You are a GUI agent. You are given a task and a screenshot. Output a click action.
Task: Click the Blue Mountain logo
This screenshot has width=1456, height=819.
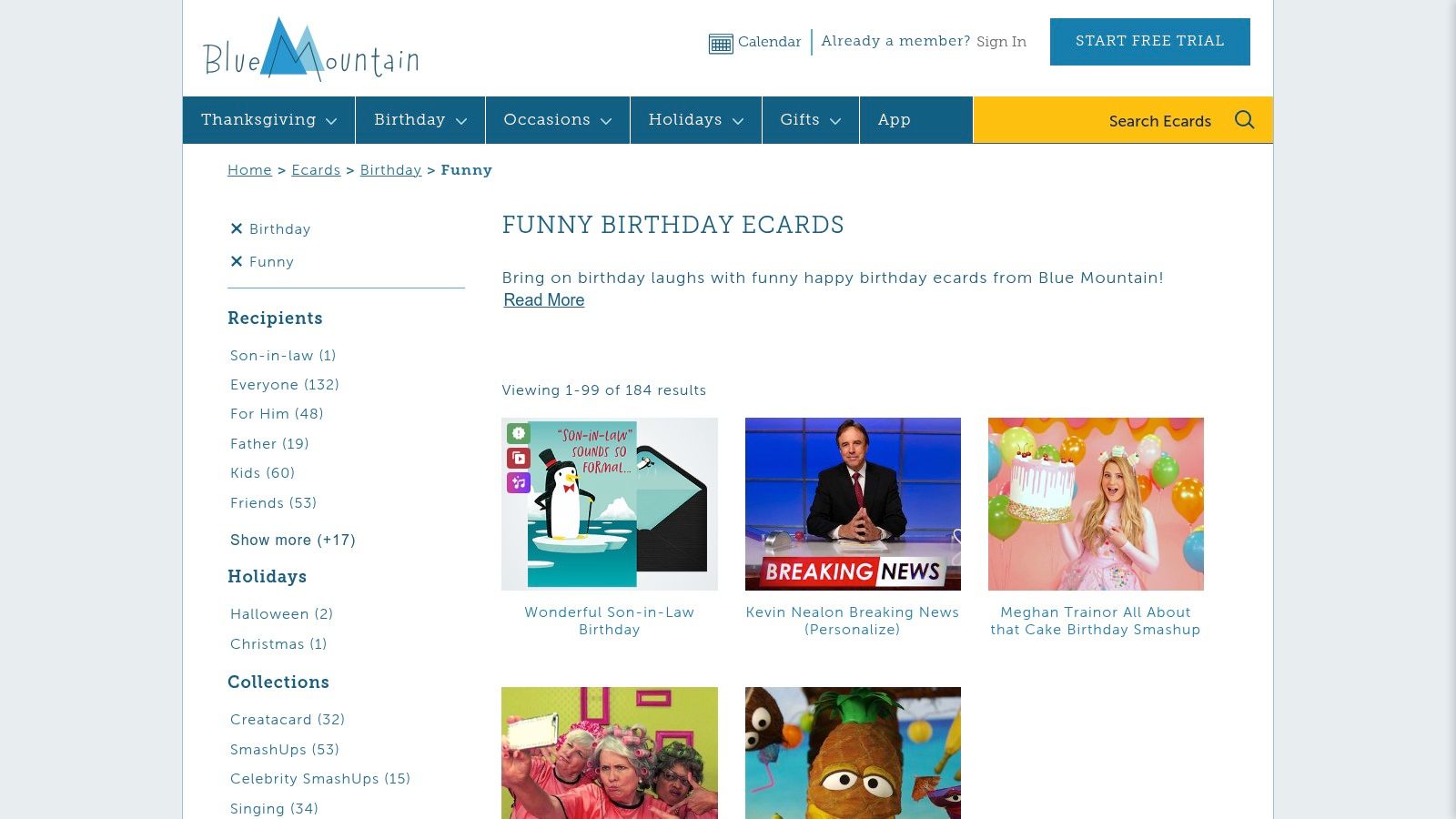click(310, 49)
